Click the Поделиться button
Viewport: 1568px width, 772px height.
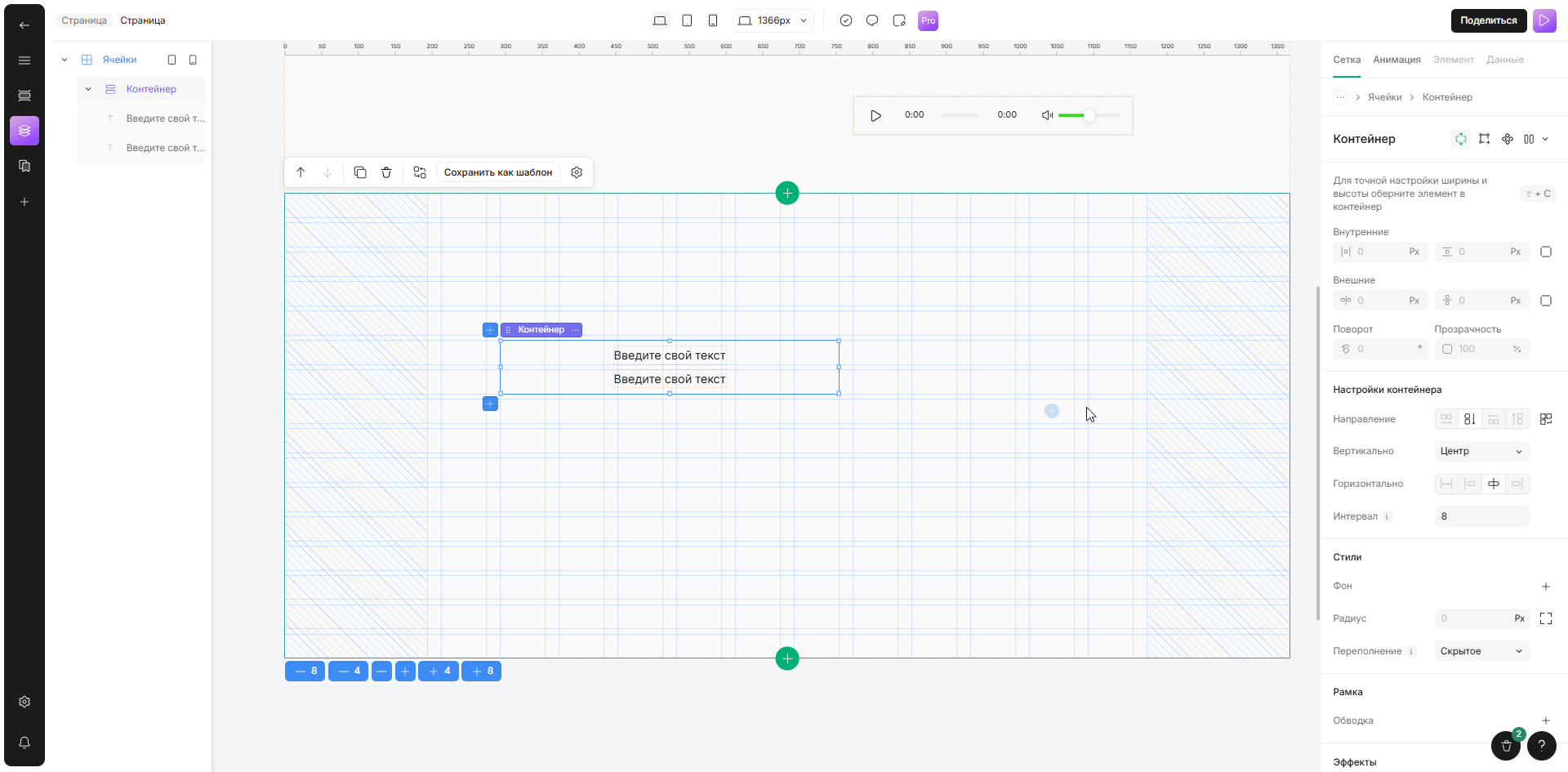tap(1488, 20)
